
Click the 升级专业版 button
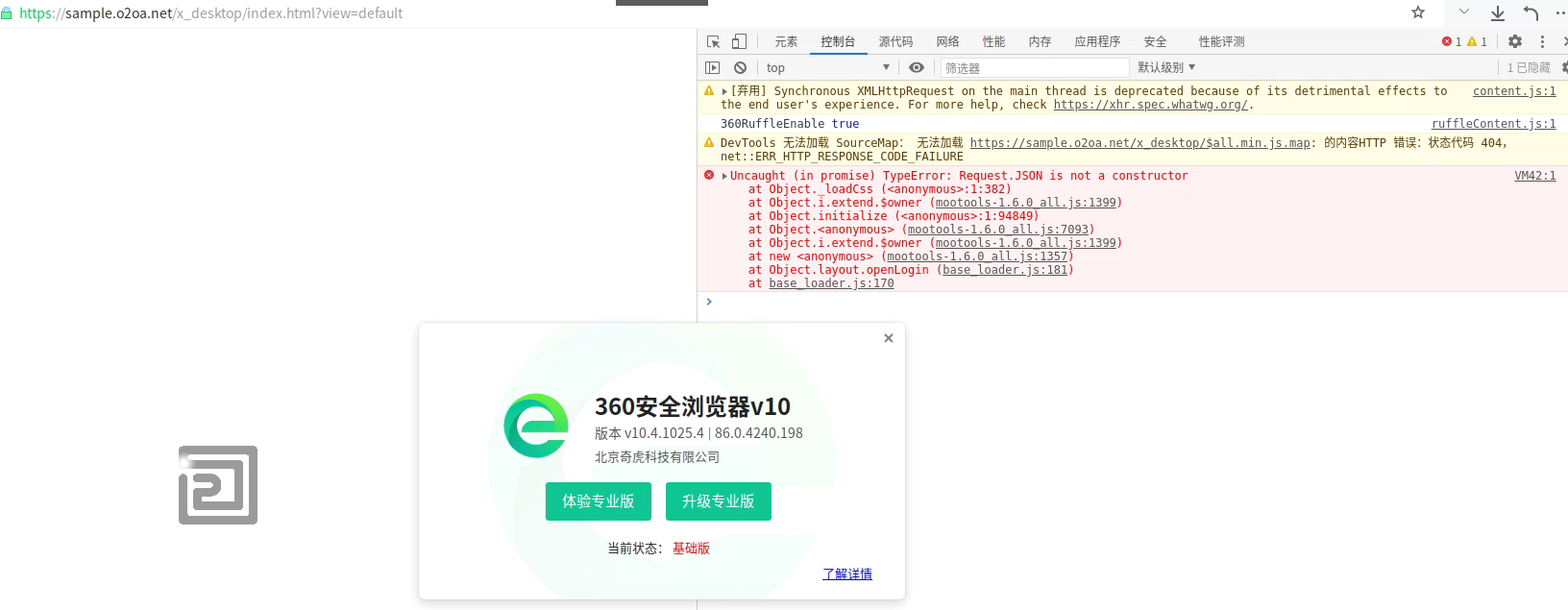719,501
